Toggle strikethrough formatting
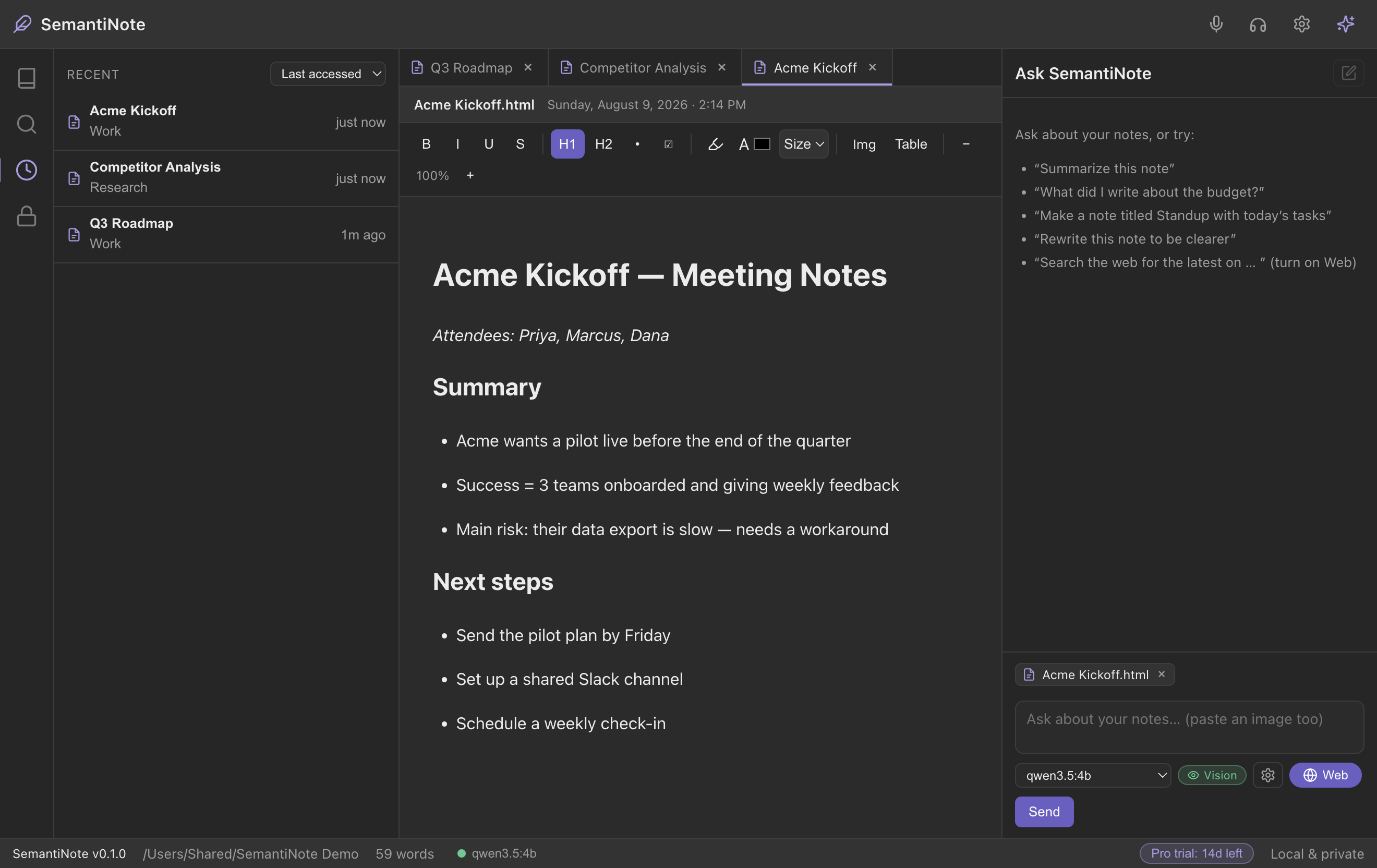 (520, 144)
